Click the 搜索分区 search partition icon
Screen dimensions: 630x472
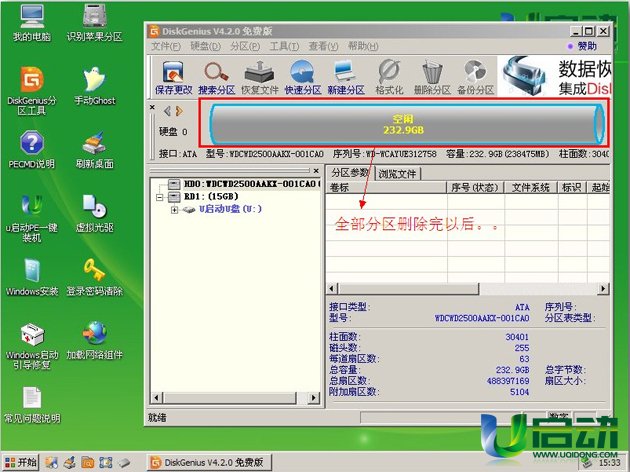coord(217,78)
